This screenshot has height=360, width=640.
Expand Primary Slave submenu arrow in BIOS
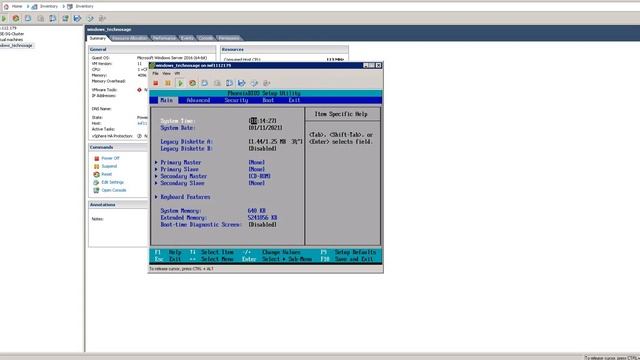point(156,169)
